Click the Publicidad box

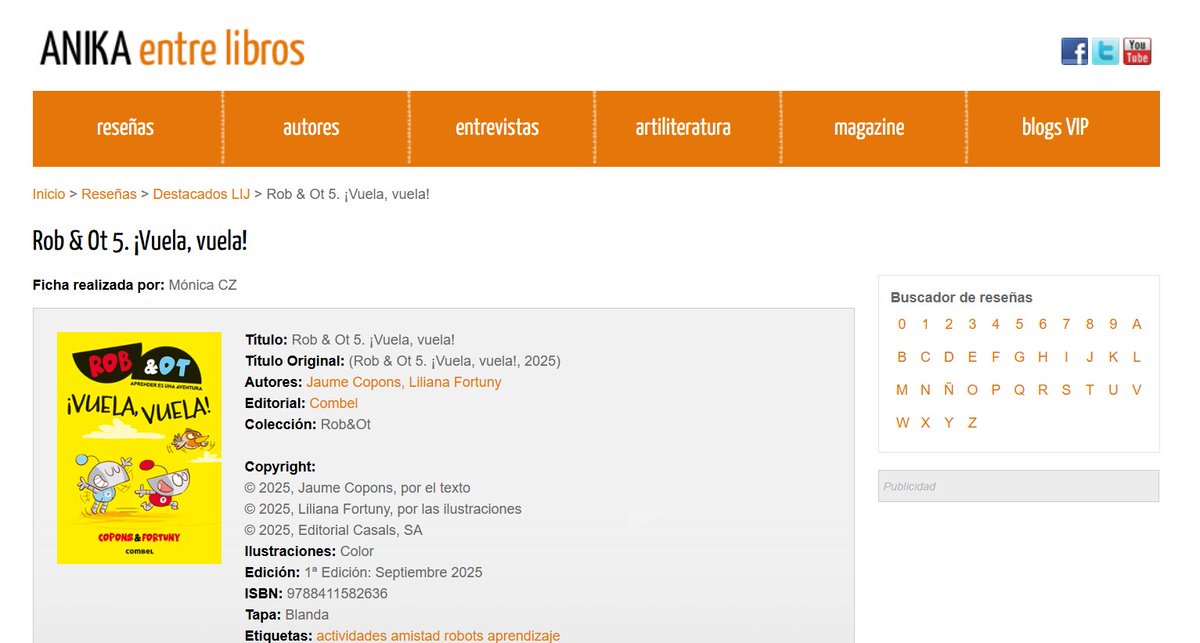1018,486
